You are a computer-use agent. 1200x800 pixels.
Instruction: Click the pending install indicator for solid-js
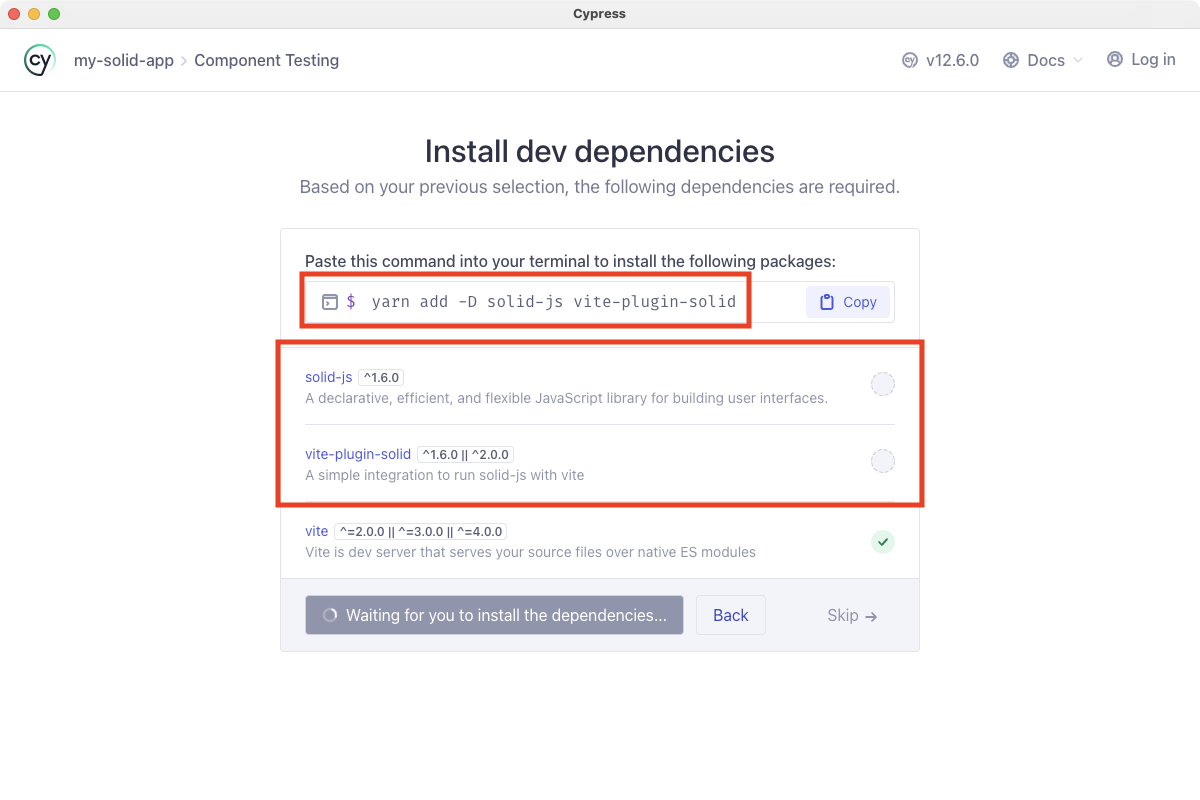882,384
